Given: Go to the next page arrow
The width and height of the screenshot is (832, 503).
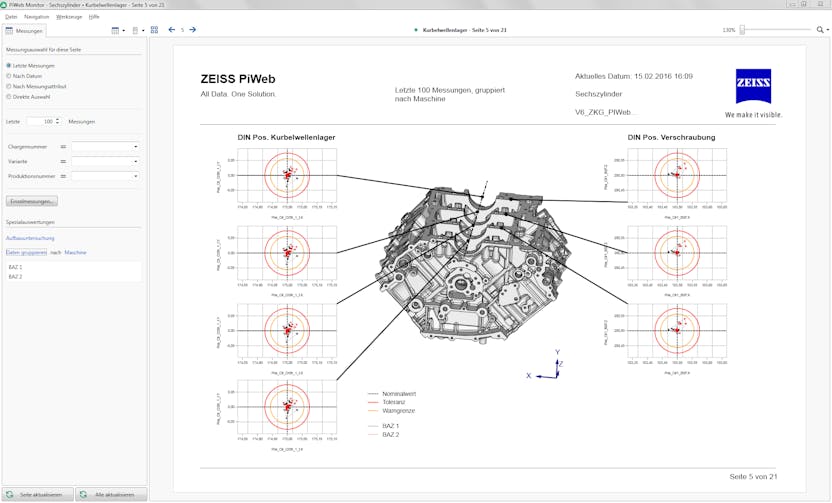Looking at the screenshot, I should coord(193,30).
